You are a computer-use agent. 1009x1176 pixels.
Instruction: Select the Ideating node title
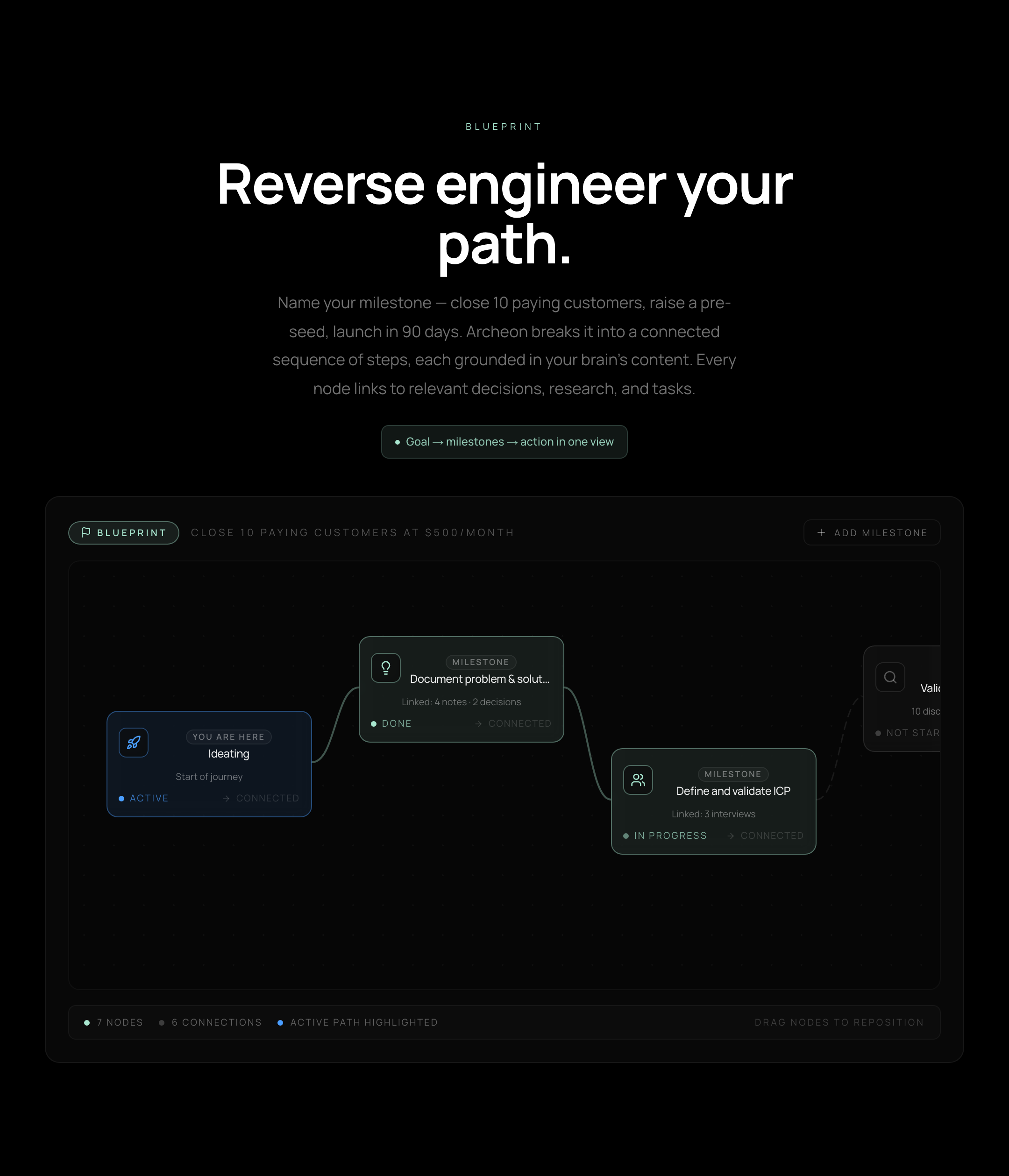pyautogui.click(x=228, y=753)
